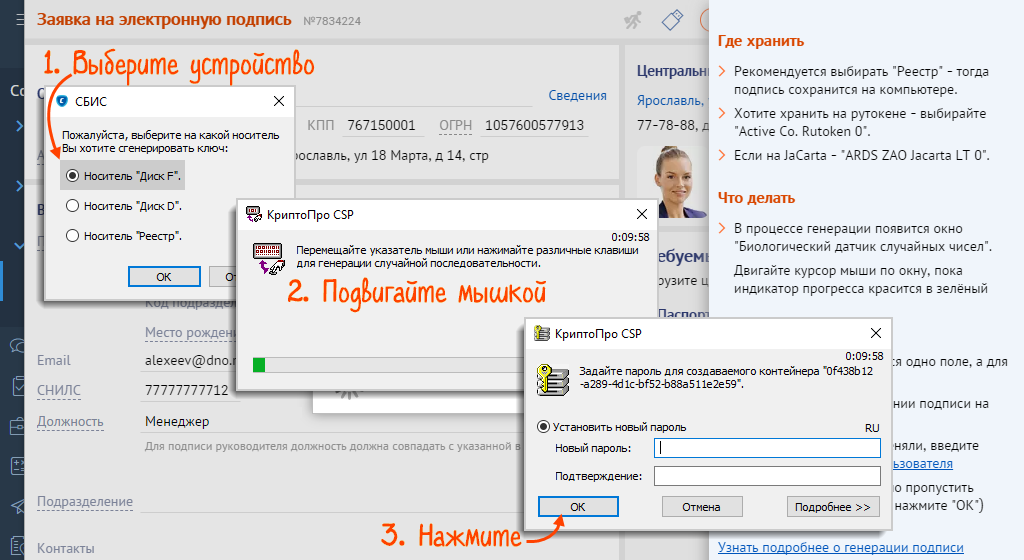Screen dimensions: 1024x560
Task: Focus the "Подтверждение" password field
Action: [x=767, y=476]
